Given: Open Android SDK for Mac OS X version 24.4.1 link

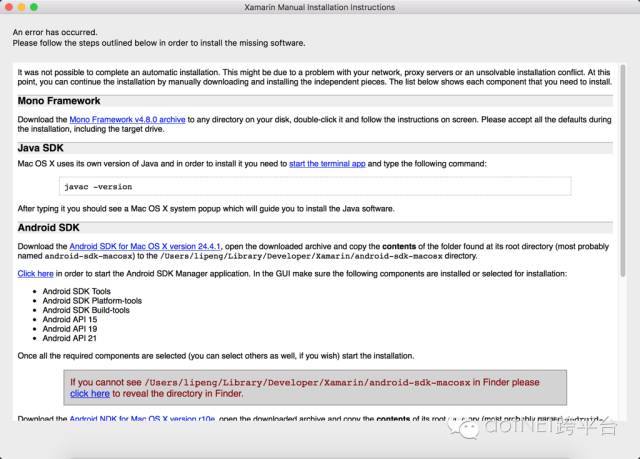Looking at the screenshot, I should (145, 246).
